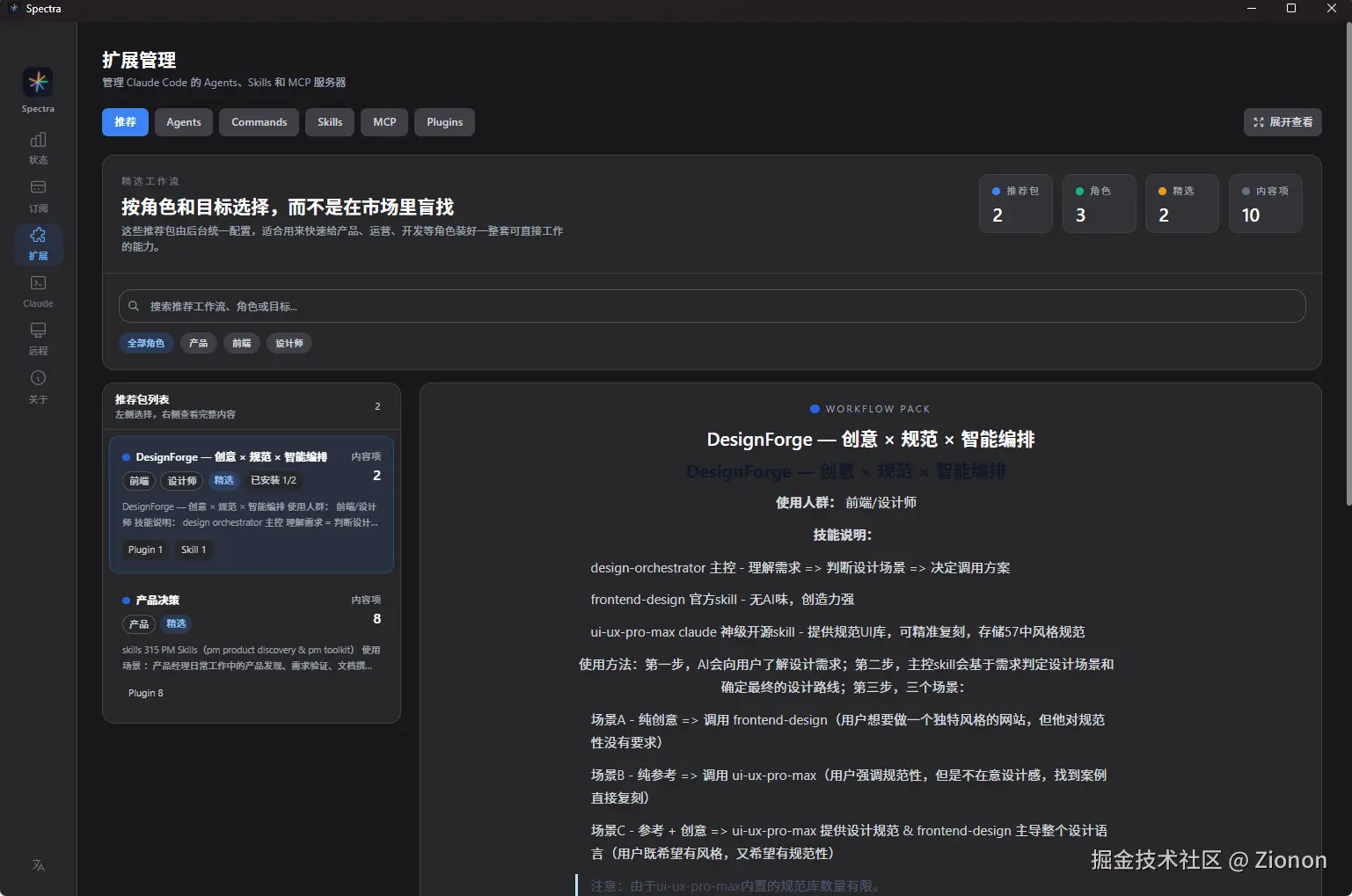Click the 场景C 参考+创意 paragraph

click(x=849, y=841)
